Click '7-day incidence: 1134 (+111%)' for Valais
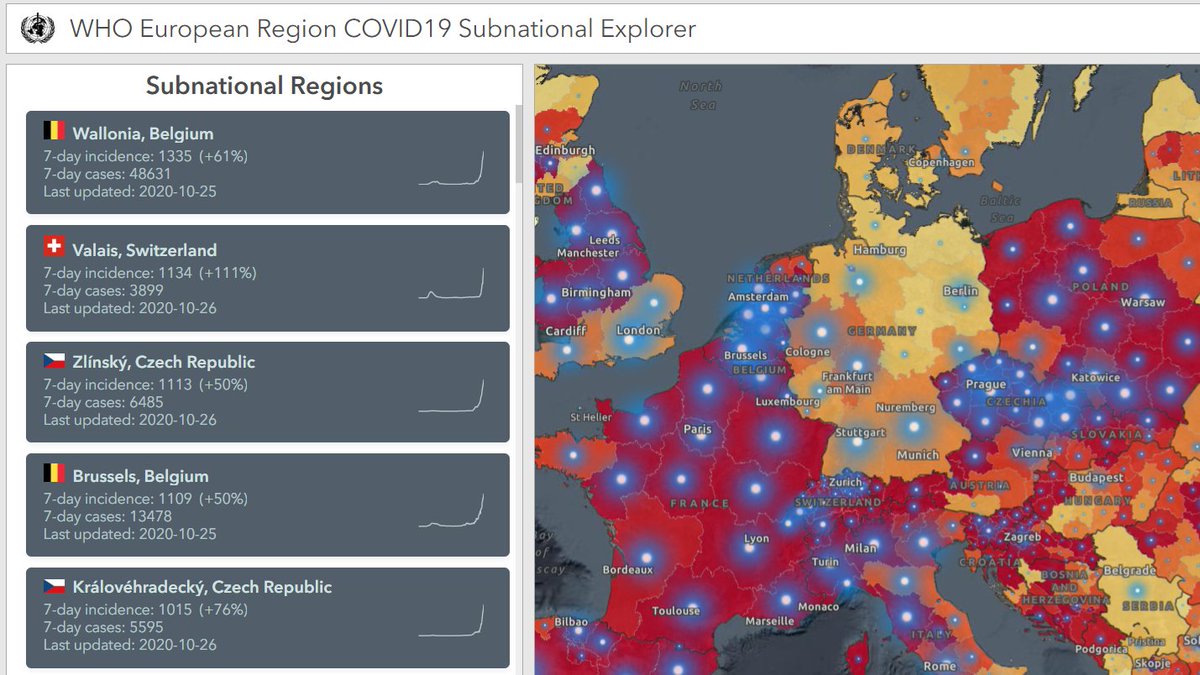Image resolution: width=1200 pixels, height=675 pixels. (x=150, y=272)
